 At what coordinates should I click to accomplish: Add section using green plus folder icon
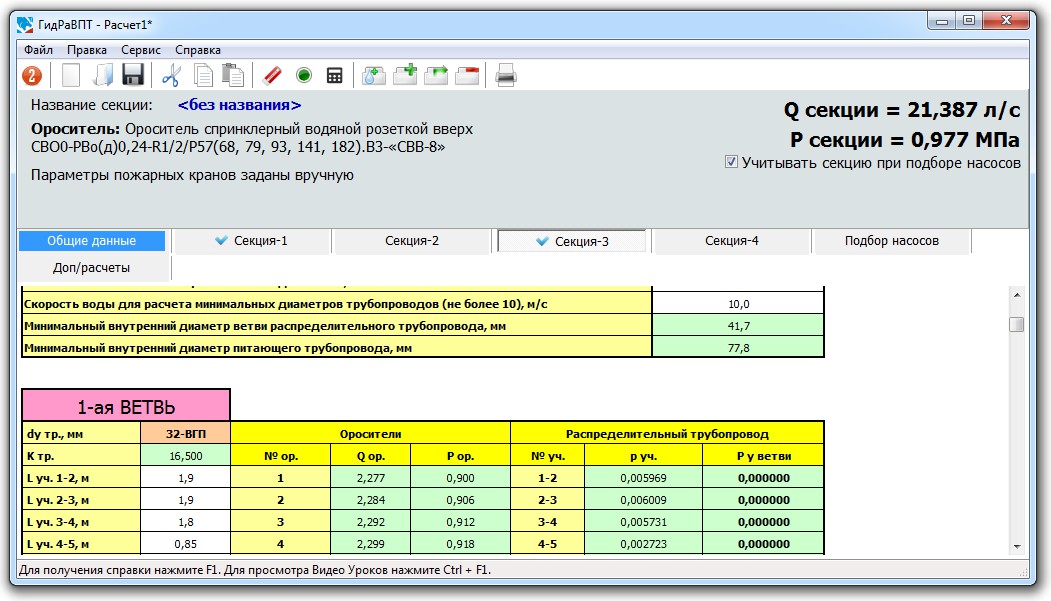[x=405, y=75]
